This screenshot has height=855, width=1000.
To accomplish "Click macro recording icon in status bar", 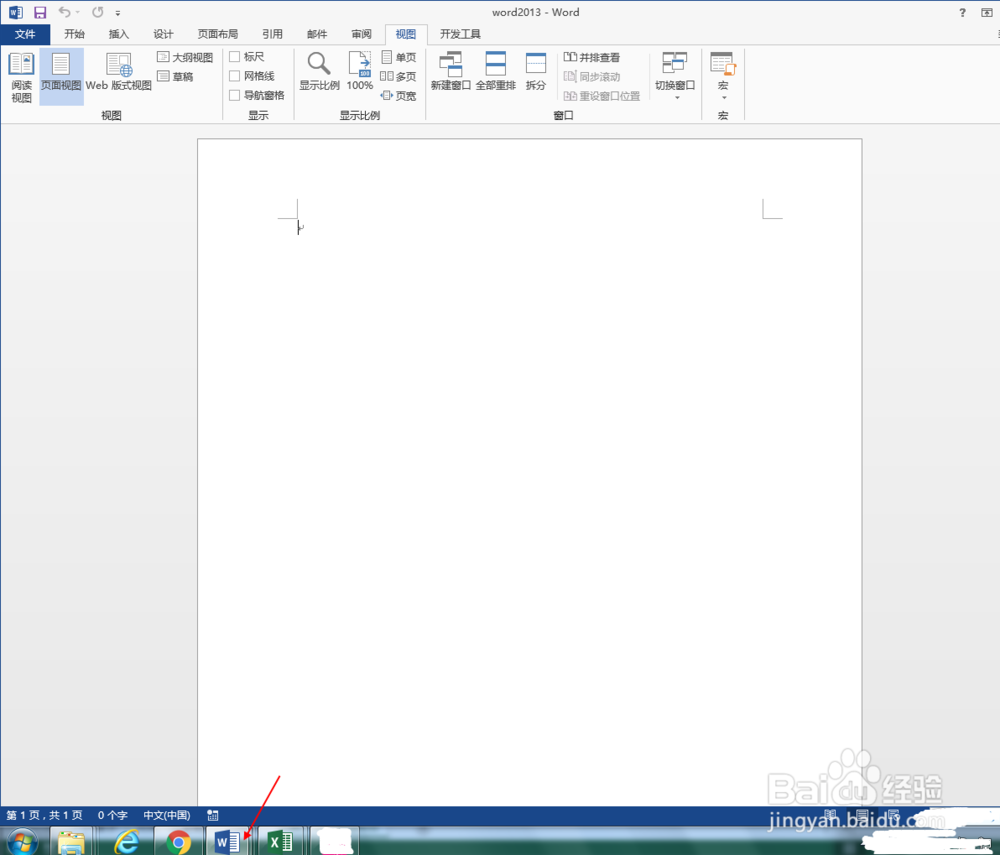I will [213, 815].
